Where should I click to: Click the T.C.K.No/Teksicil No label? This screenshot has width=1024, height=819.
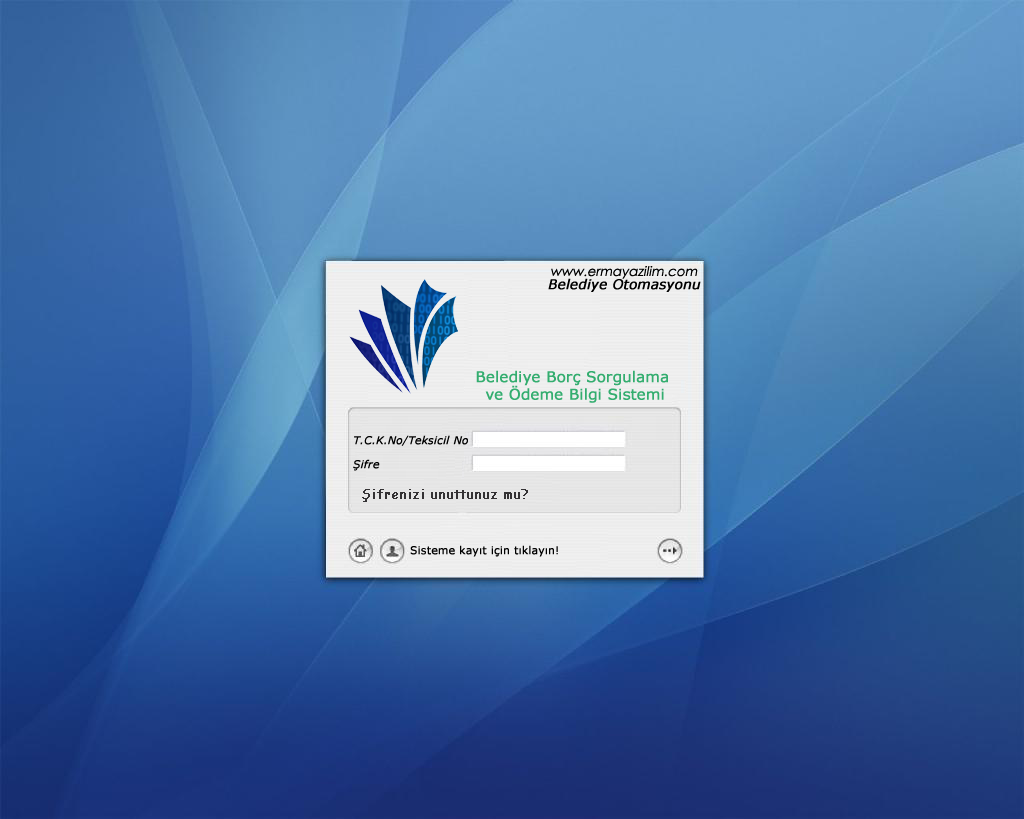[410, 440]
